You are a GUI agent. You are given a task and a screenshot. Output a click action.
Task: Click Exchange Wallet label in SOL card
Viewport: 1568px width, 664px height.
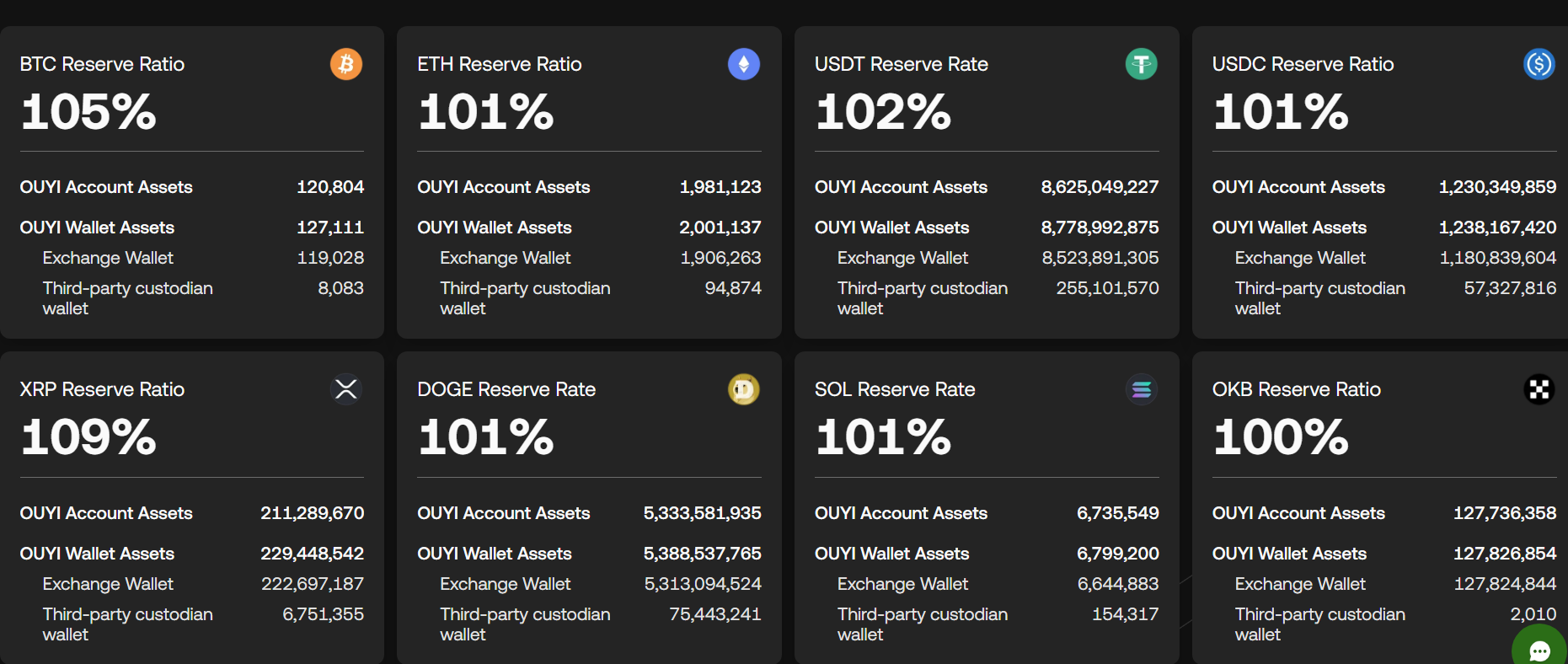click(902, 584)
